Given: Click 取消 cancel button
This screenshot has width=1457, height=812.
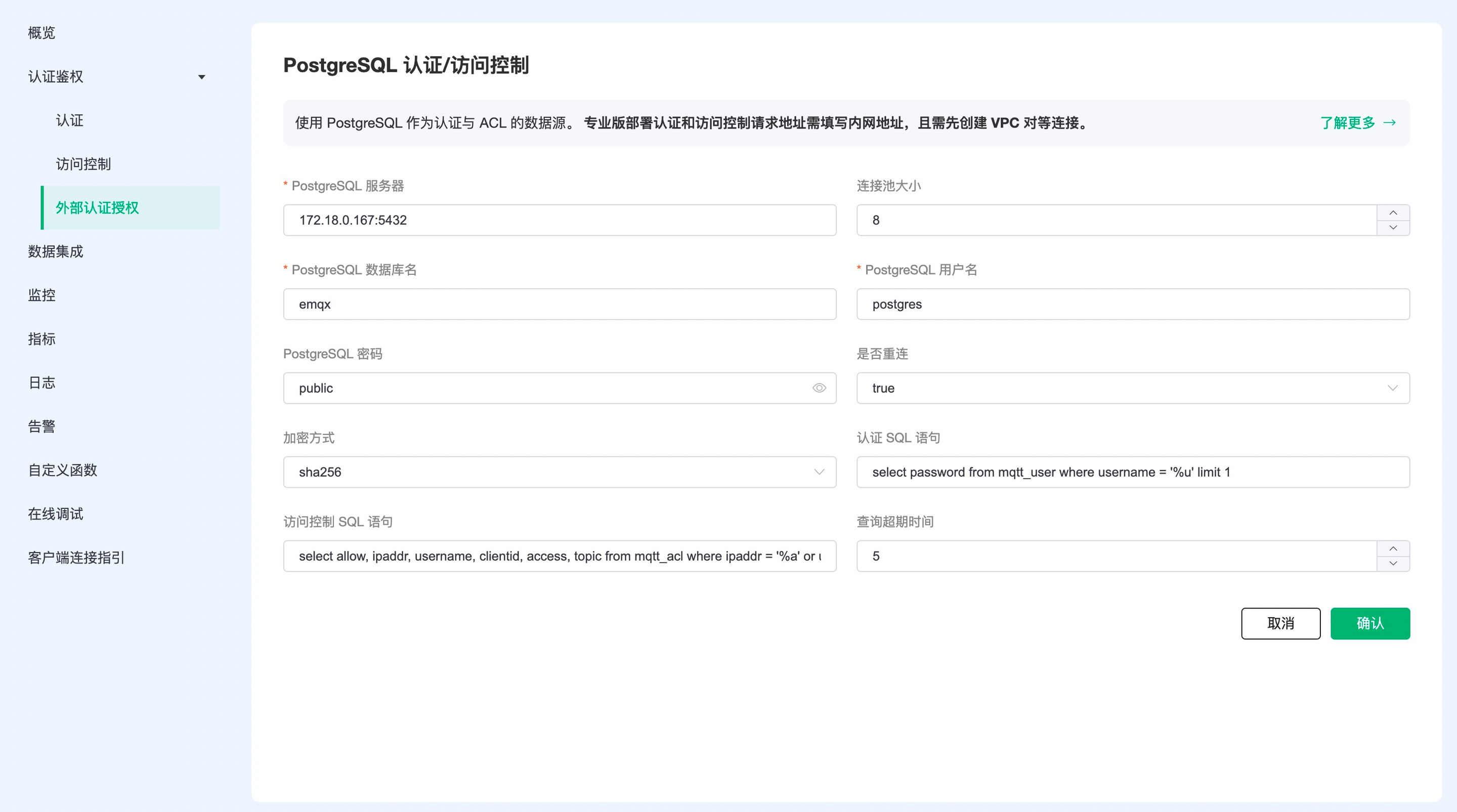Looking at the screenshot, I should click(1281, 623).
